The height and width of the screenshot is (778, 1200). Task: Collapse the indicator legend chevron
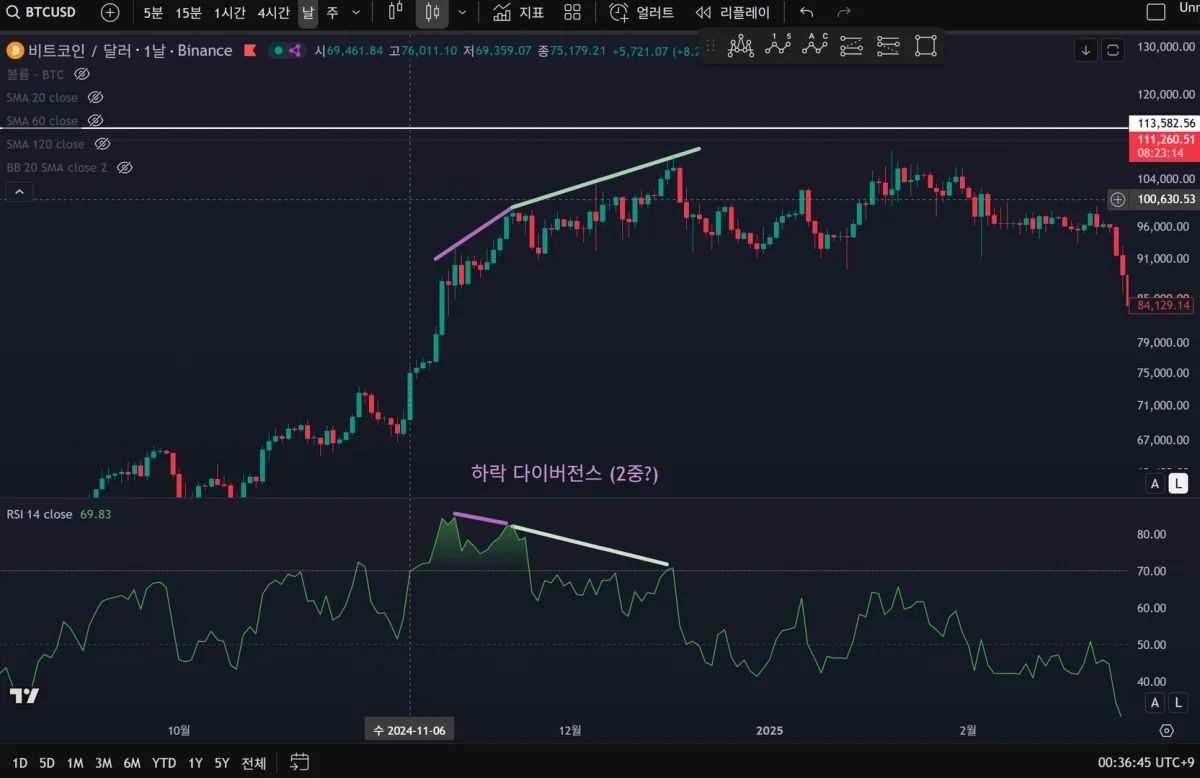click(x=20, y=191)
